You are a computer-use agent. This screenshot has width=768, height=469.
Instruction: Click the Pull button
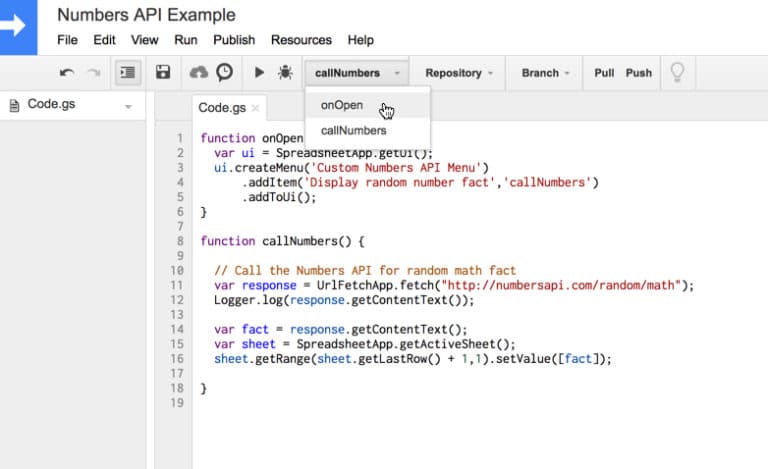(604, 73)
